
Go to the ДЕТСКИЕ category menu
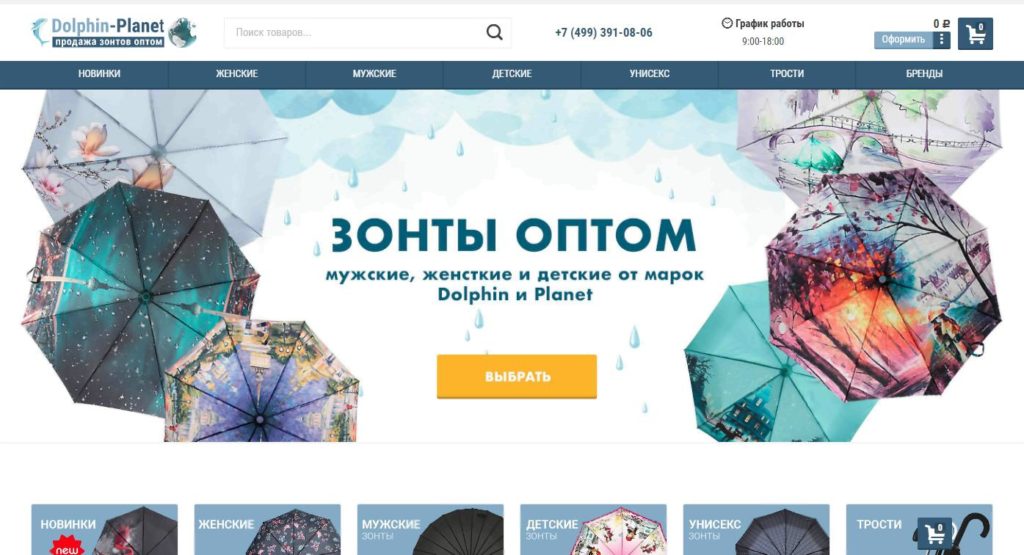coord(511,74)
